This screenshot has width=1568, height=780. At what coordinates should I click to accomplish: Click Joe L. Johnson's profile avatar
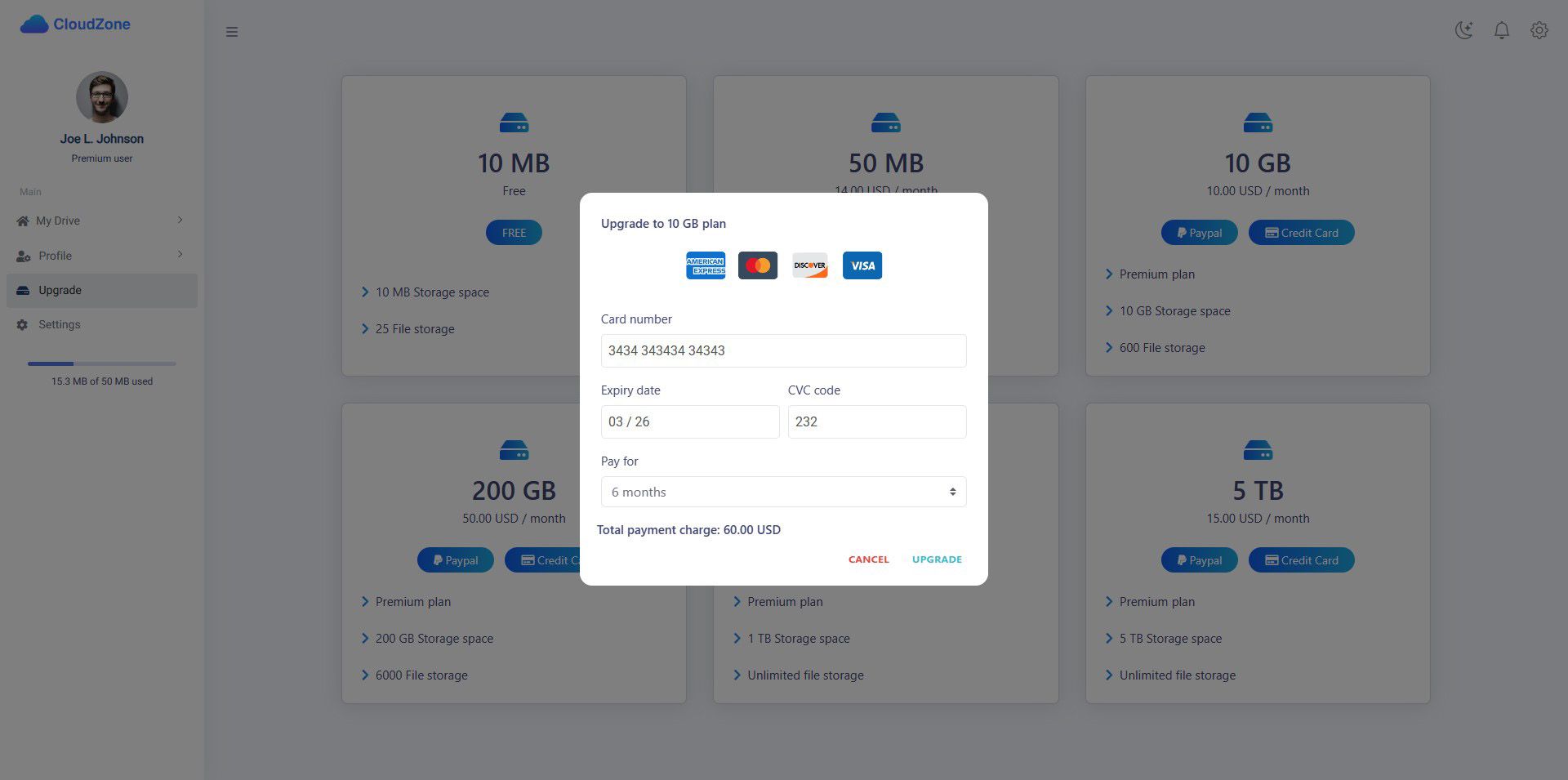(x=102, y=97)
